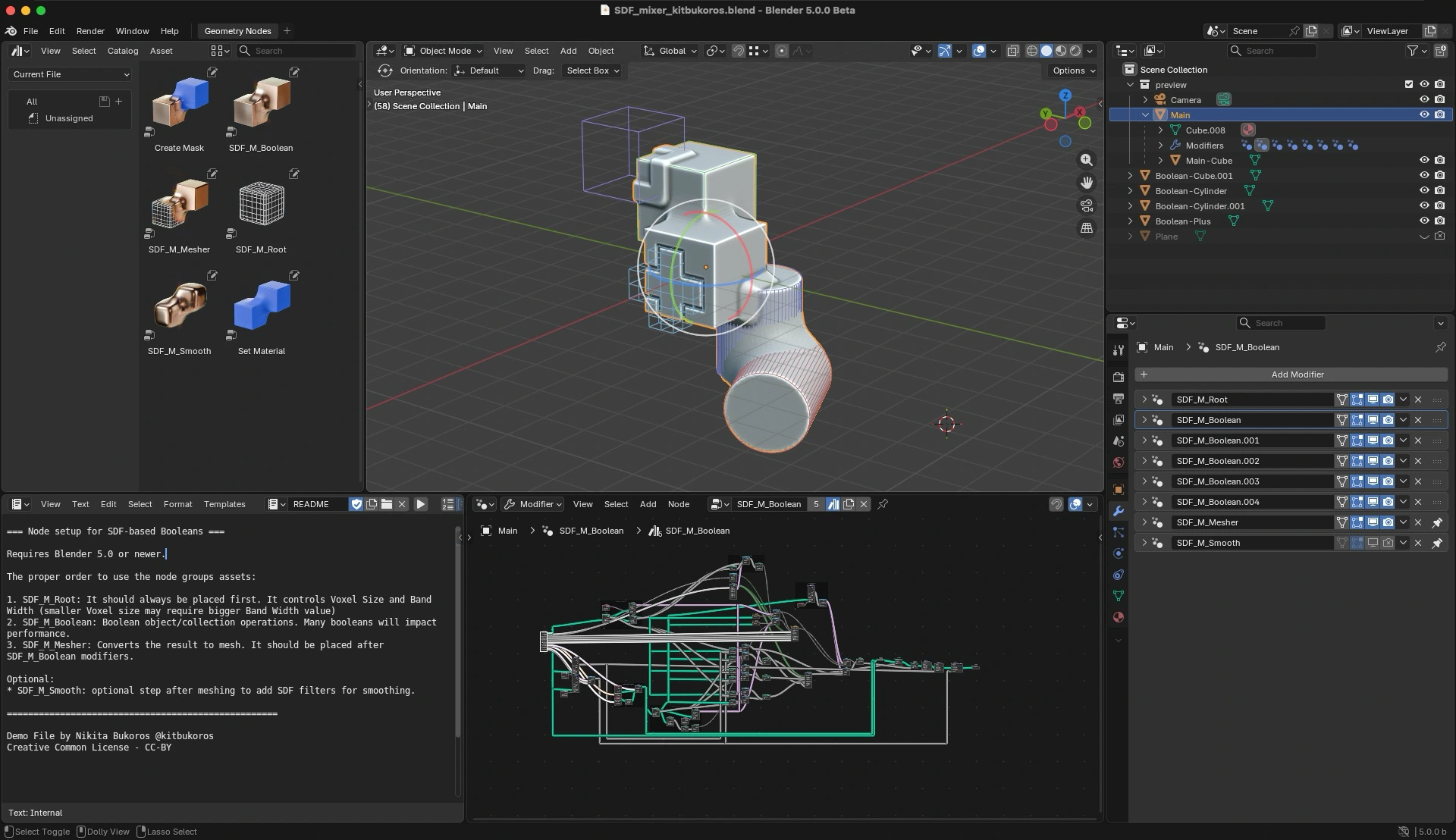This screenshot has height=840, width=1456.
Task: Remove the SDF_M_Smooth modifier with its X button
Action: (x=1417, y=543)
